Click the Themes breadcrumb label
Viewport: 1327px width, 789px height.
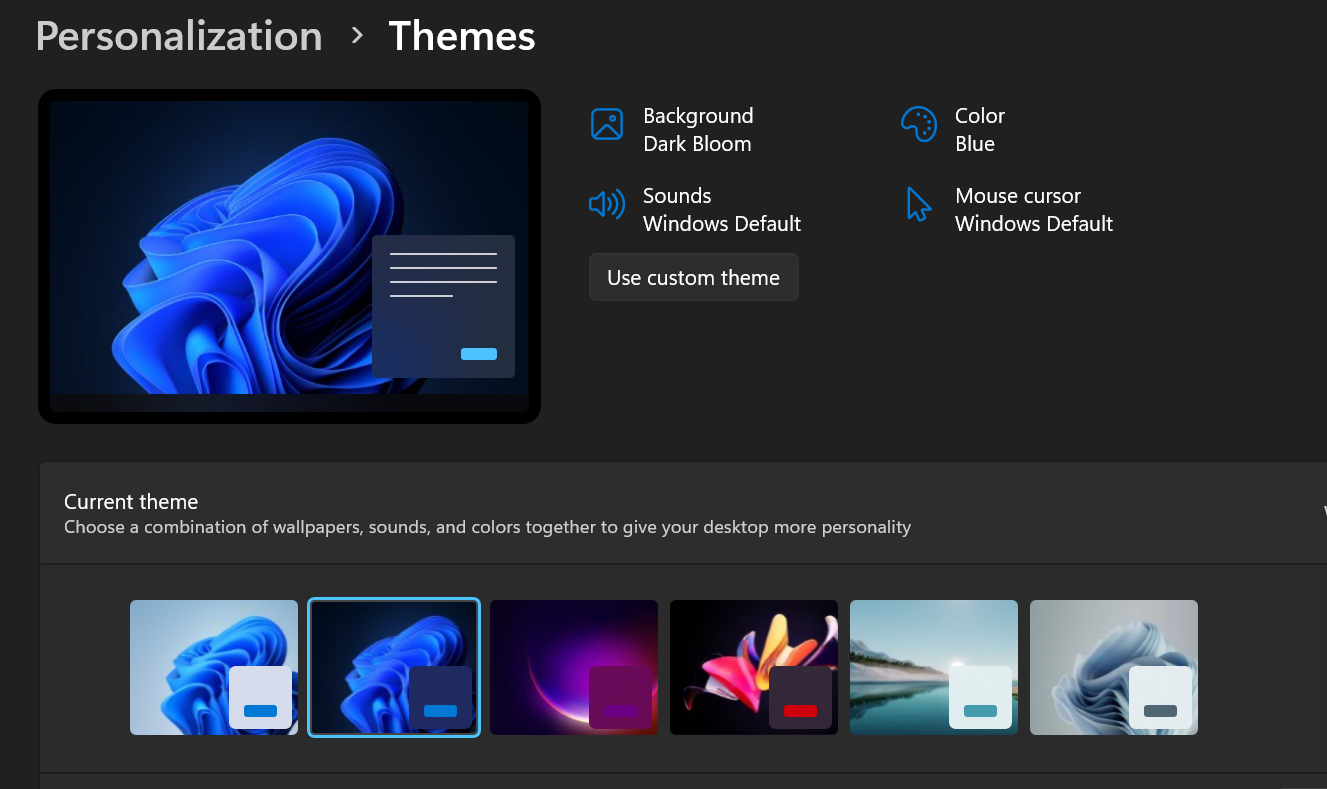click(x=462, y=36)
